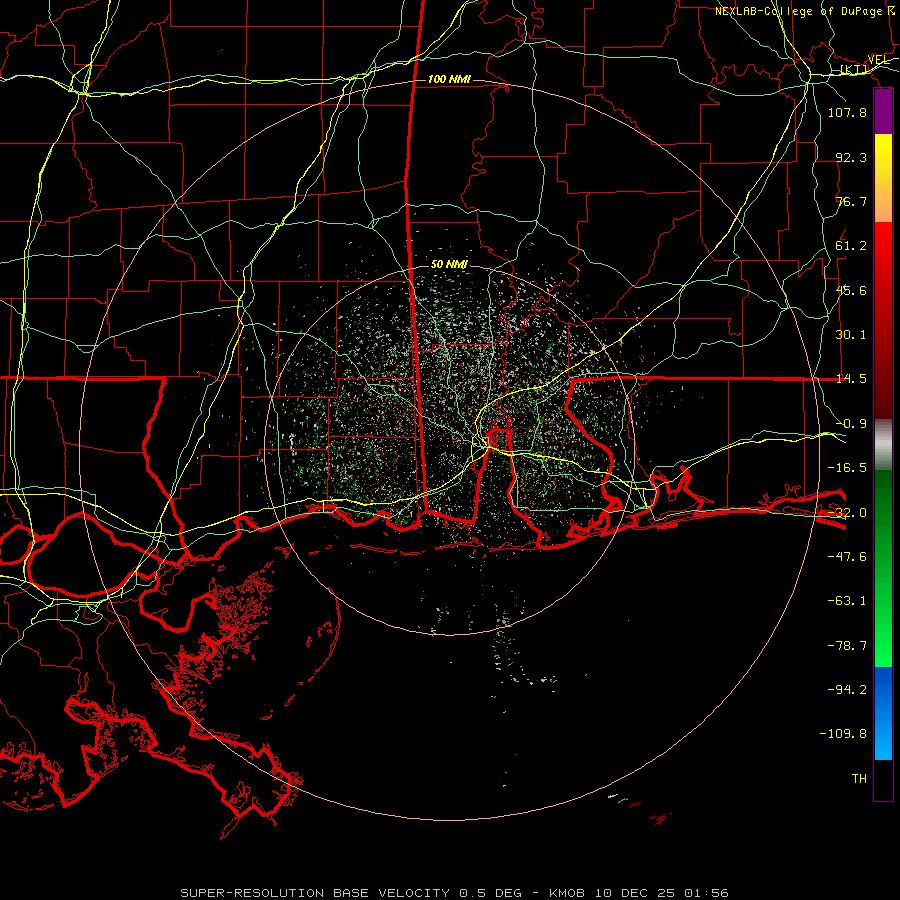Select the 30.1 velocity scale value
900x900 pixels.
pyautogui.click(x=851, y=335)
